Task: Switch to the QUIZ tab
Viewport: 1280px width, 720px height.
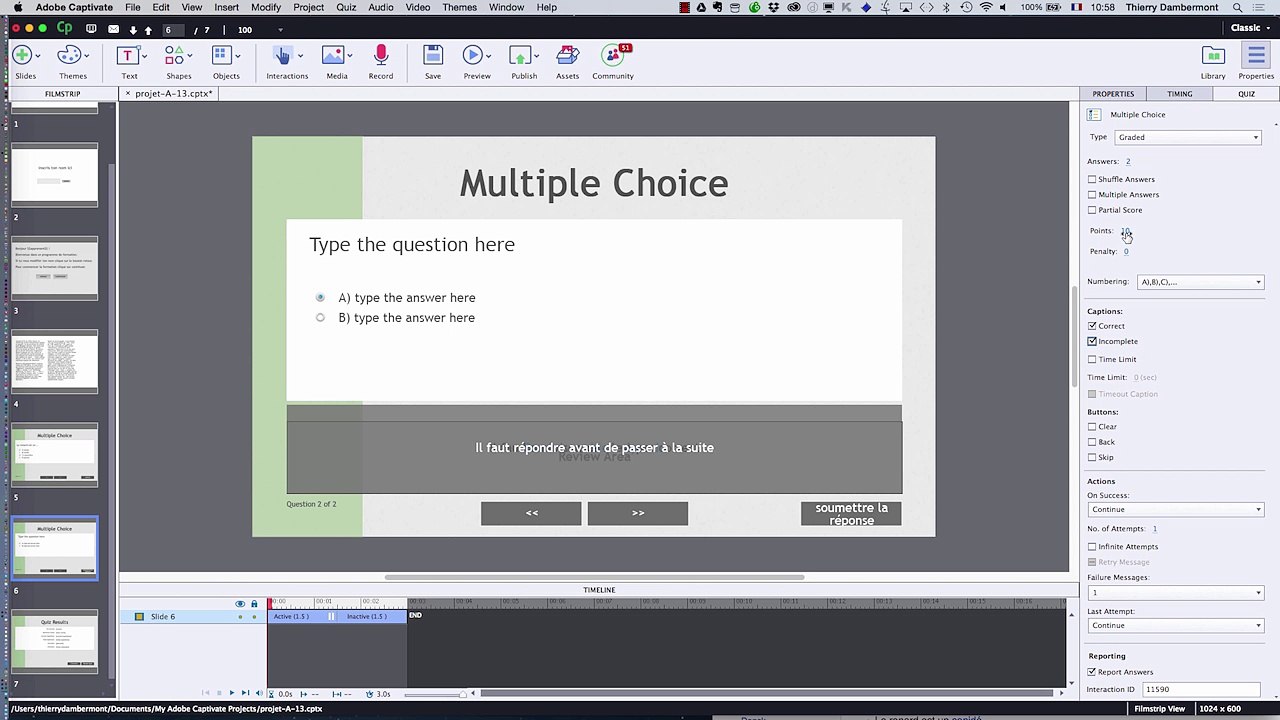Action: click(x=1246, y=94)
